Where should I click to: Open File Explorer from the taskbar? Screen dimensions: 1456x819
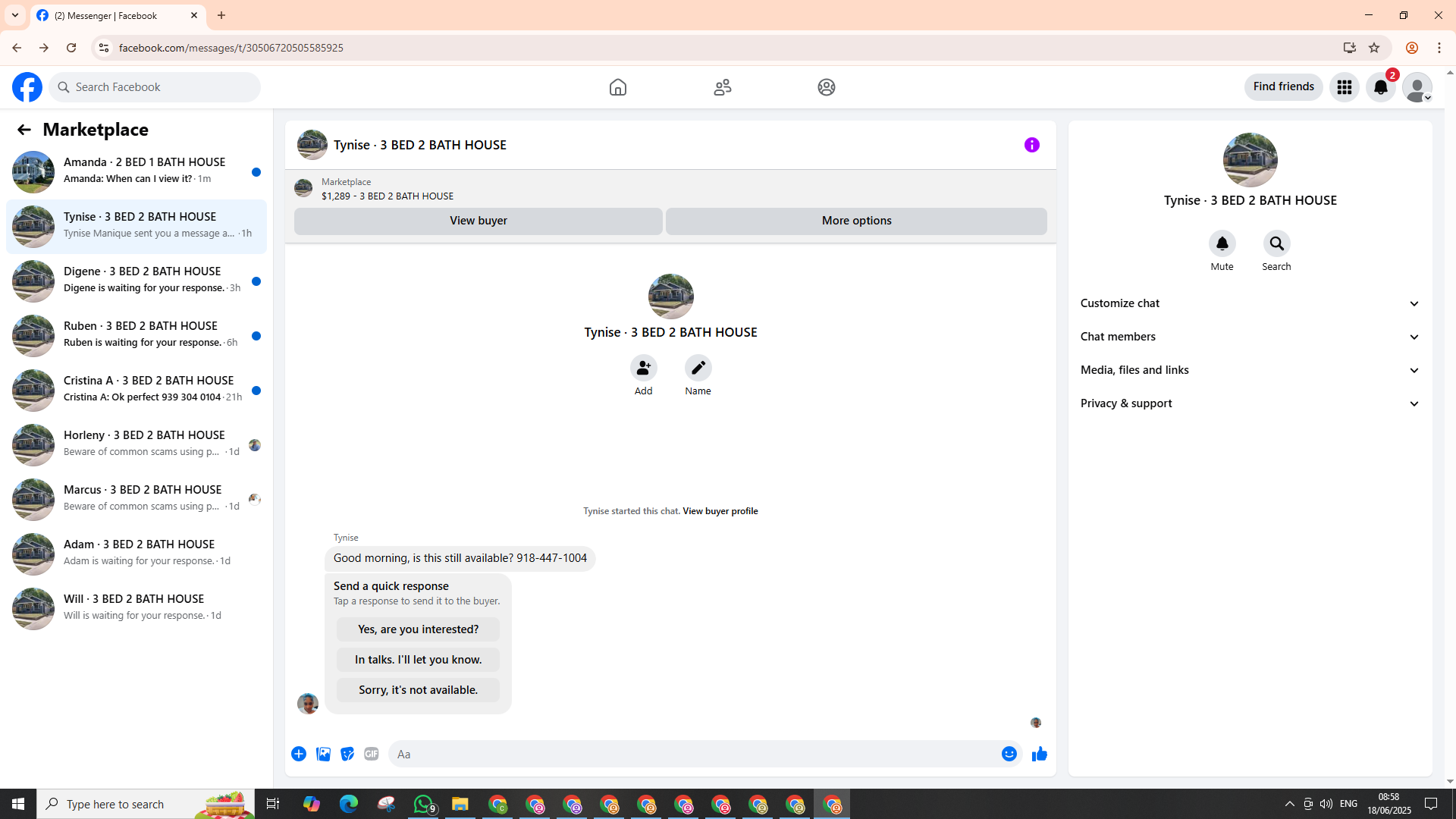tap(460, 804)
